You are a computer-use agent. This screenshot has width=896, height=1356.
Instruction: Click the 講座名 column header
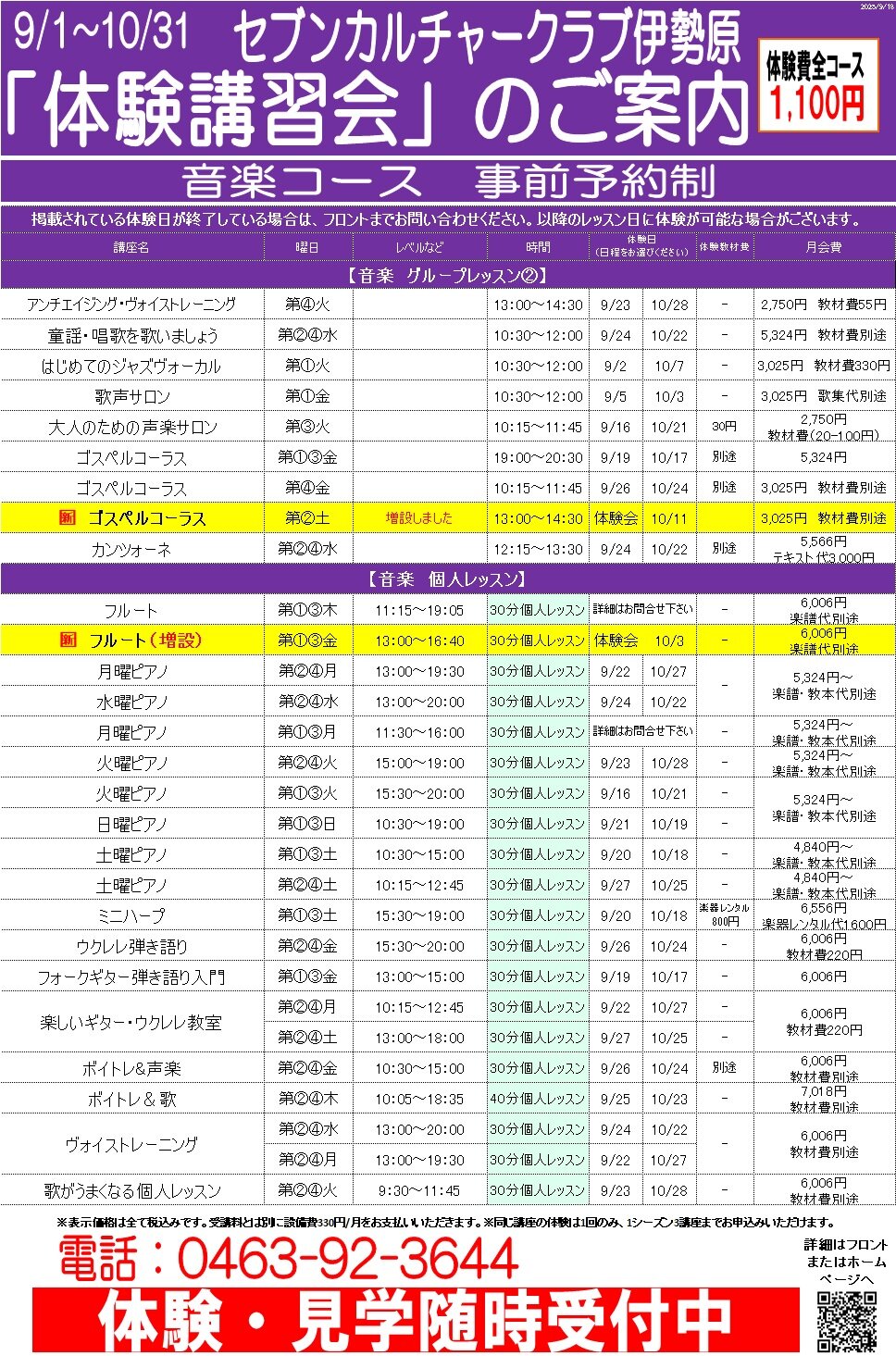tap(131, 247)
